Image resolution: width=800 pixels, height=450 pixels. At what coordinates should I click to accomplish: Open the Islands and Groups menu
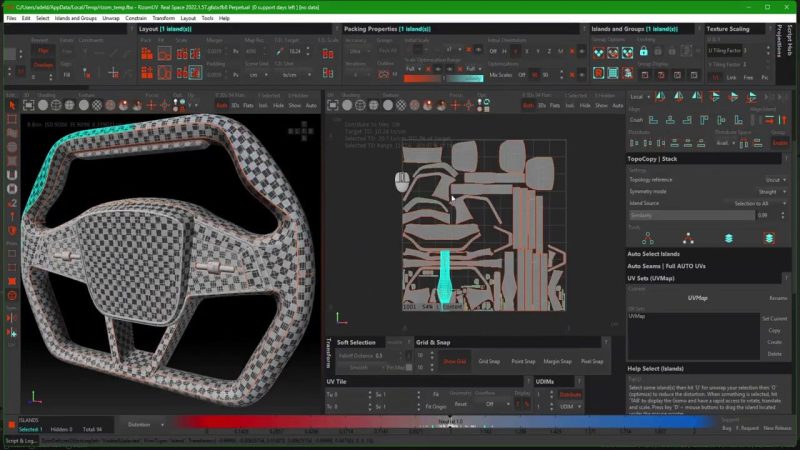76,18
